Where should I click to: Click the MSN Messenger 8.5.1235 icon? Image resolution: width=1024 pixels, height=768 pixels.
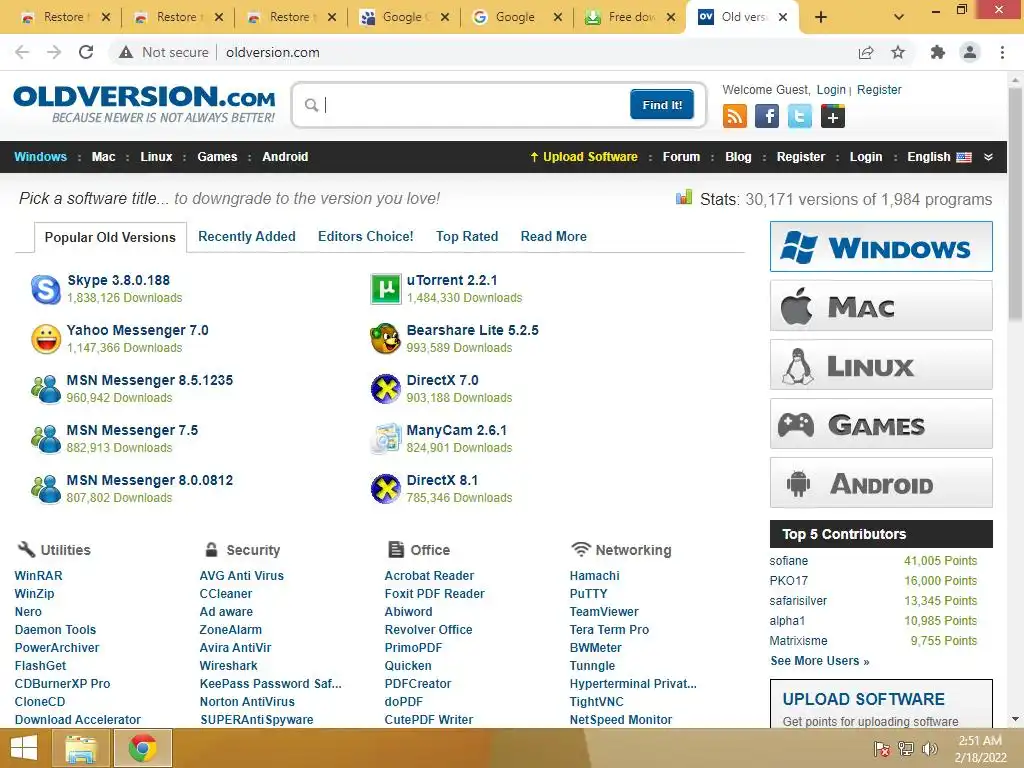pos(46,389)
